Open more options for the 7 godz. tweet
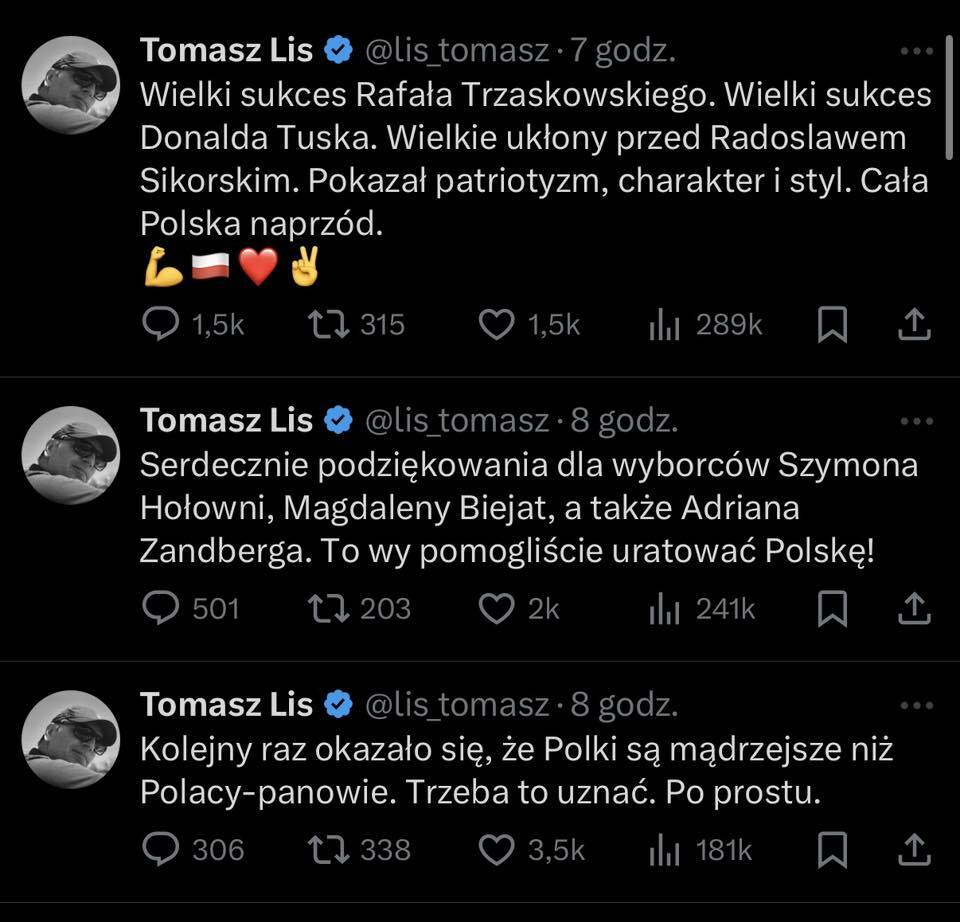This screenshot has width=960, height=922. [916, 50]
